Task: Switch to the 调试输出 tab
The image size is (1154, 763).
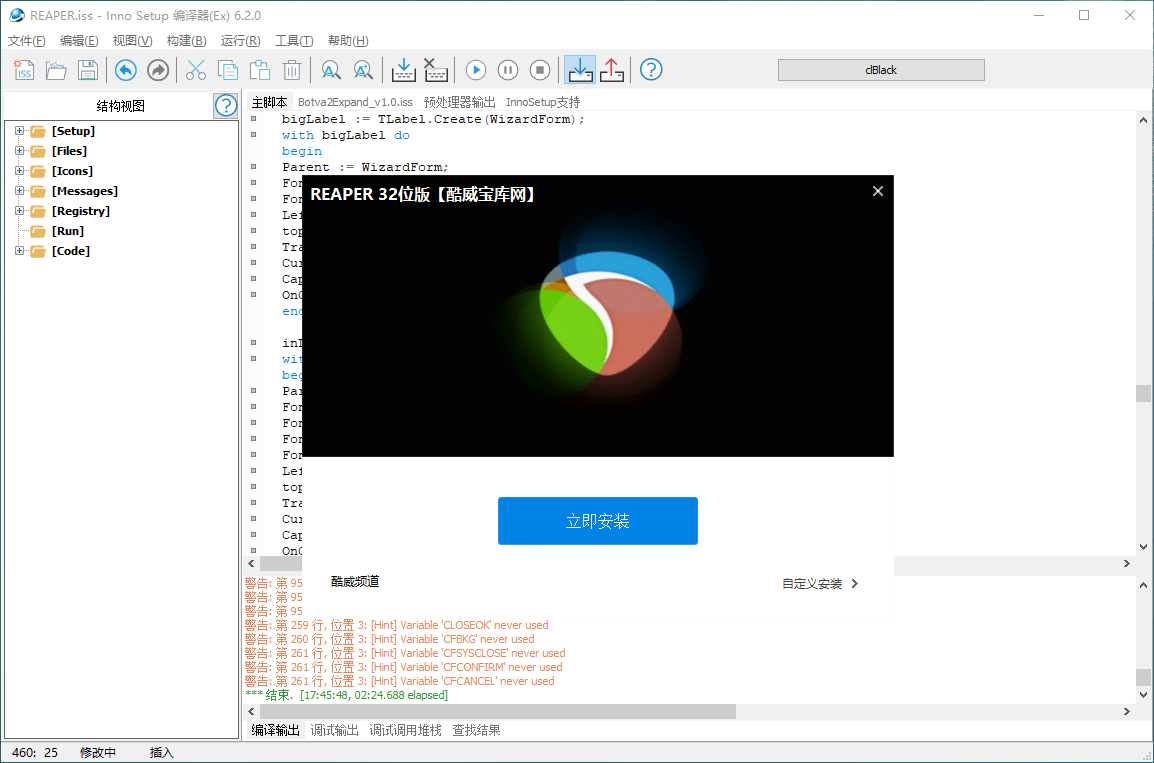Action: pyautogui.click(x=334, y=730)
